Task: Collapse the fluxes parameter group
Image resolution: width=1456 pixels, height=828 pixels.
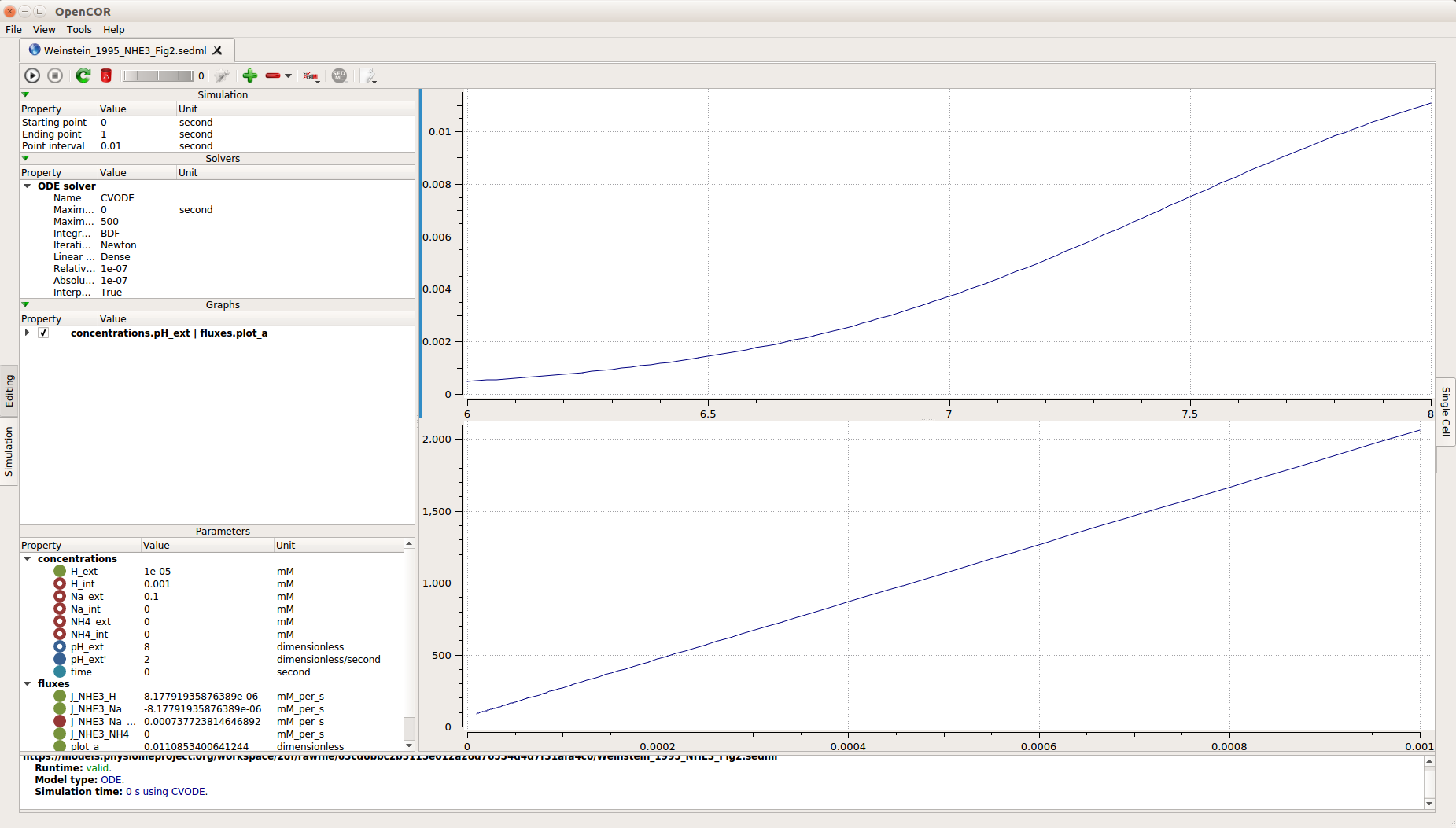Action: (x=28, y=684)
